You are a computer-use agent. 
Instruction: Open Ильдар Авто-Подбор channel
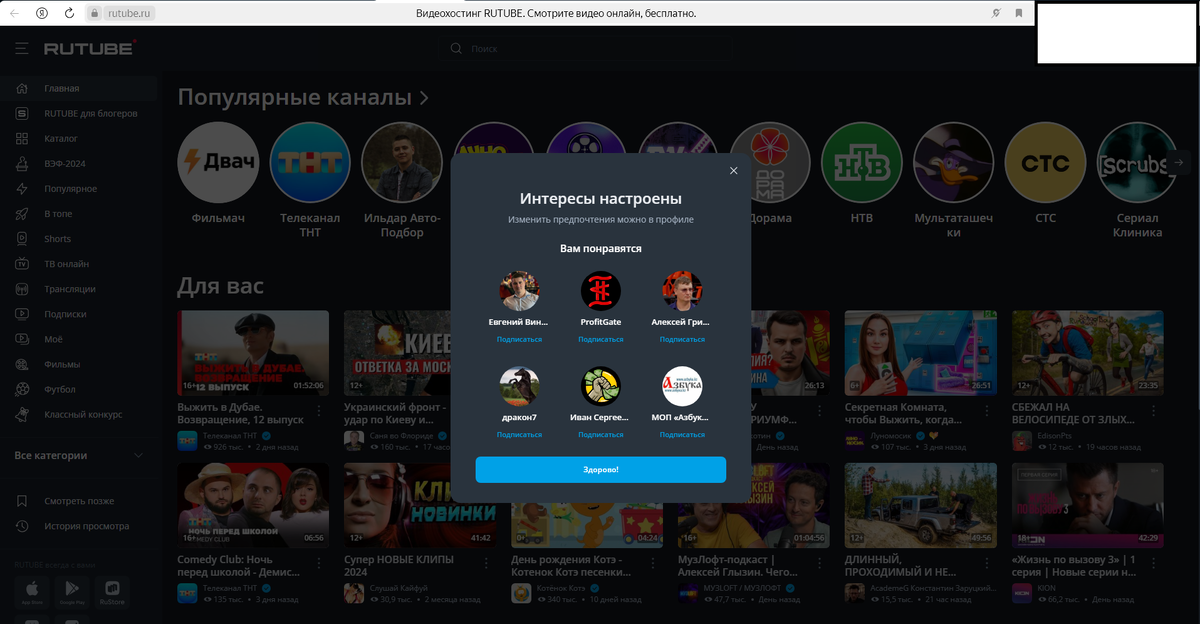click(x=402, y=162)
